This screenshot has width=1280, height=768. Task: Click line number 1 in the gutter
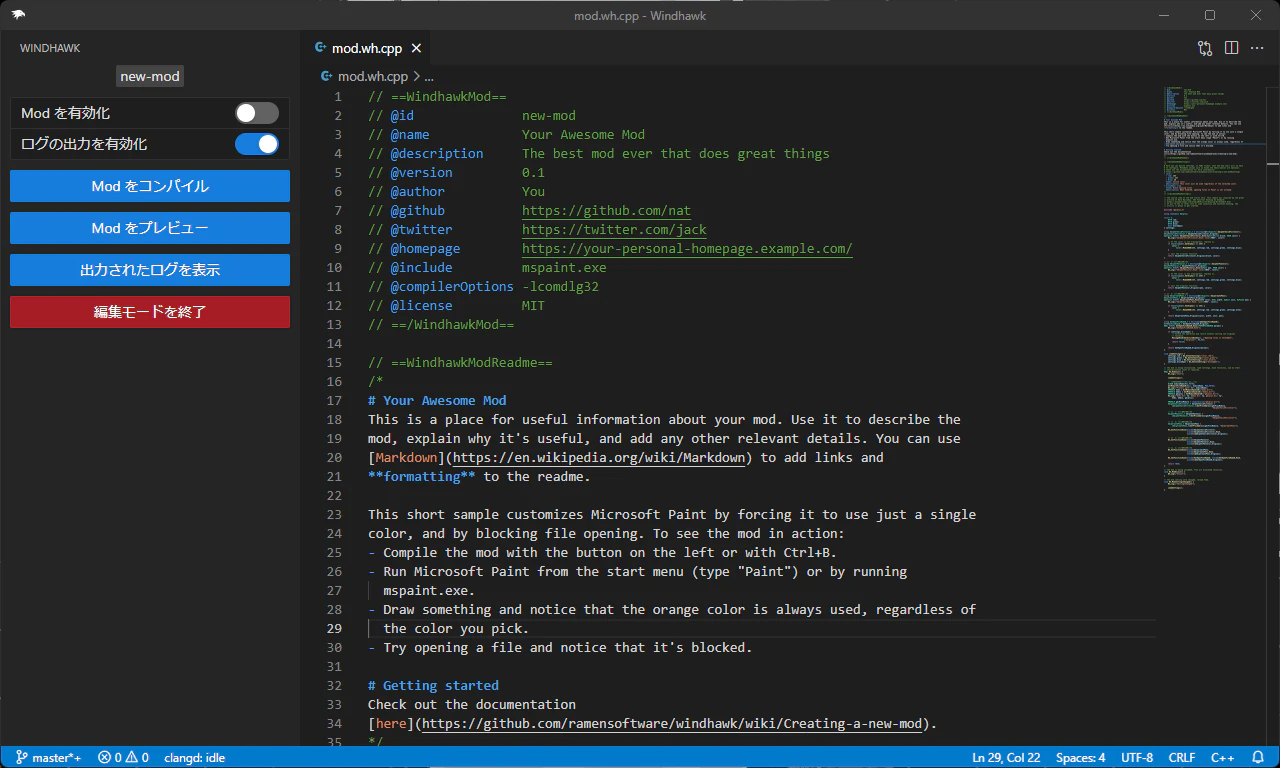pos(338,97)
